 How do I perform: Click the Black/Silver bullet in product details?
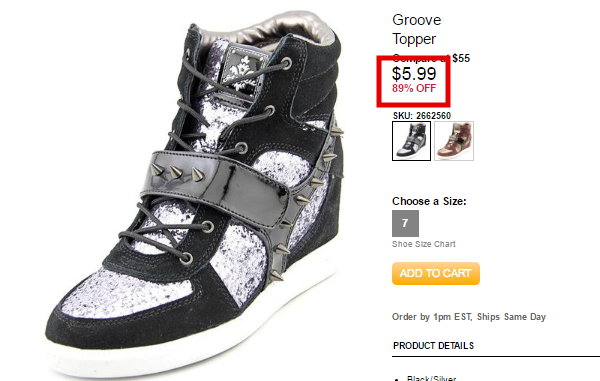tap(431, 378)
